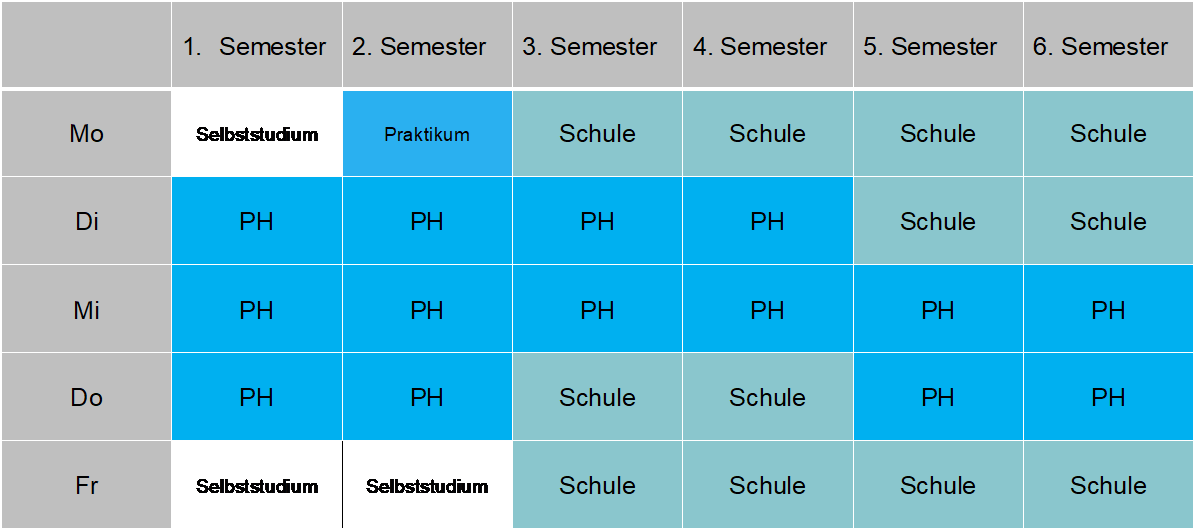The width and height of the screenshot is (1197, 530).
Task: Click the Mo row label
Action: (x=87, y=134)
